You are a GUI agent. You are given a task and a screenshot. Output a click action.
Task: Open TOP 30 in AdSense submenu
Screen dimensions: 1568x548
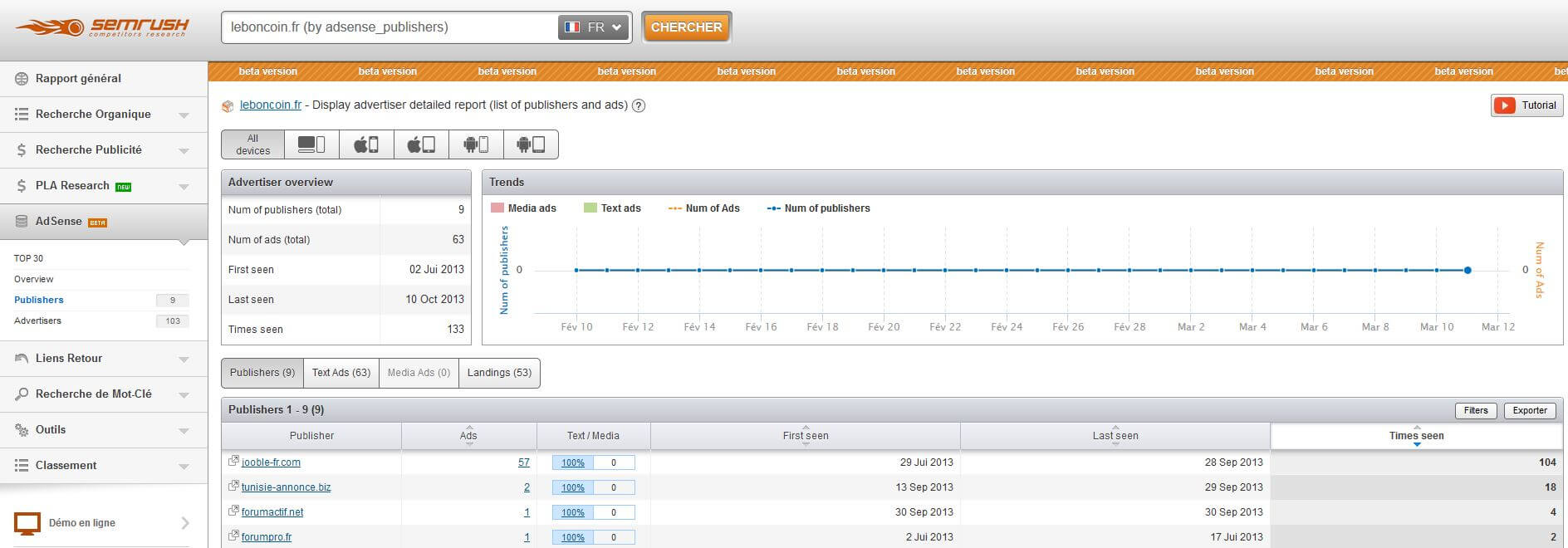click(28, 258)
